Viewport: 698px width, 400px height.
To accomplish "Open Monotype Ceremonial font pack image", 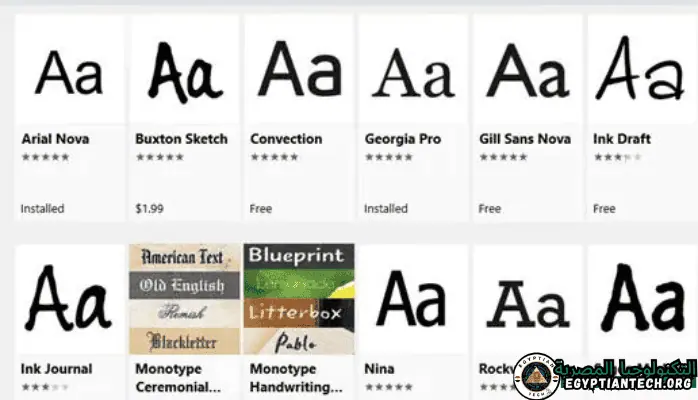I will point(183,299).
